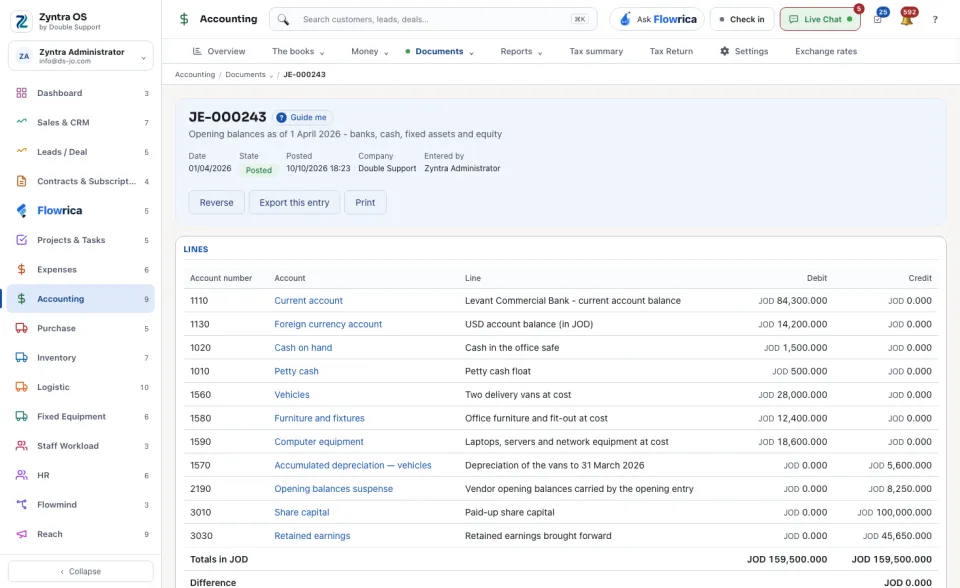
Task: Click the Contracts & Subscriptions document icon
Action: (x=21, y=181)
